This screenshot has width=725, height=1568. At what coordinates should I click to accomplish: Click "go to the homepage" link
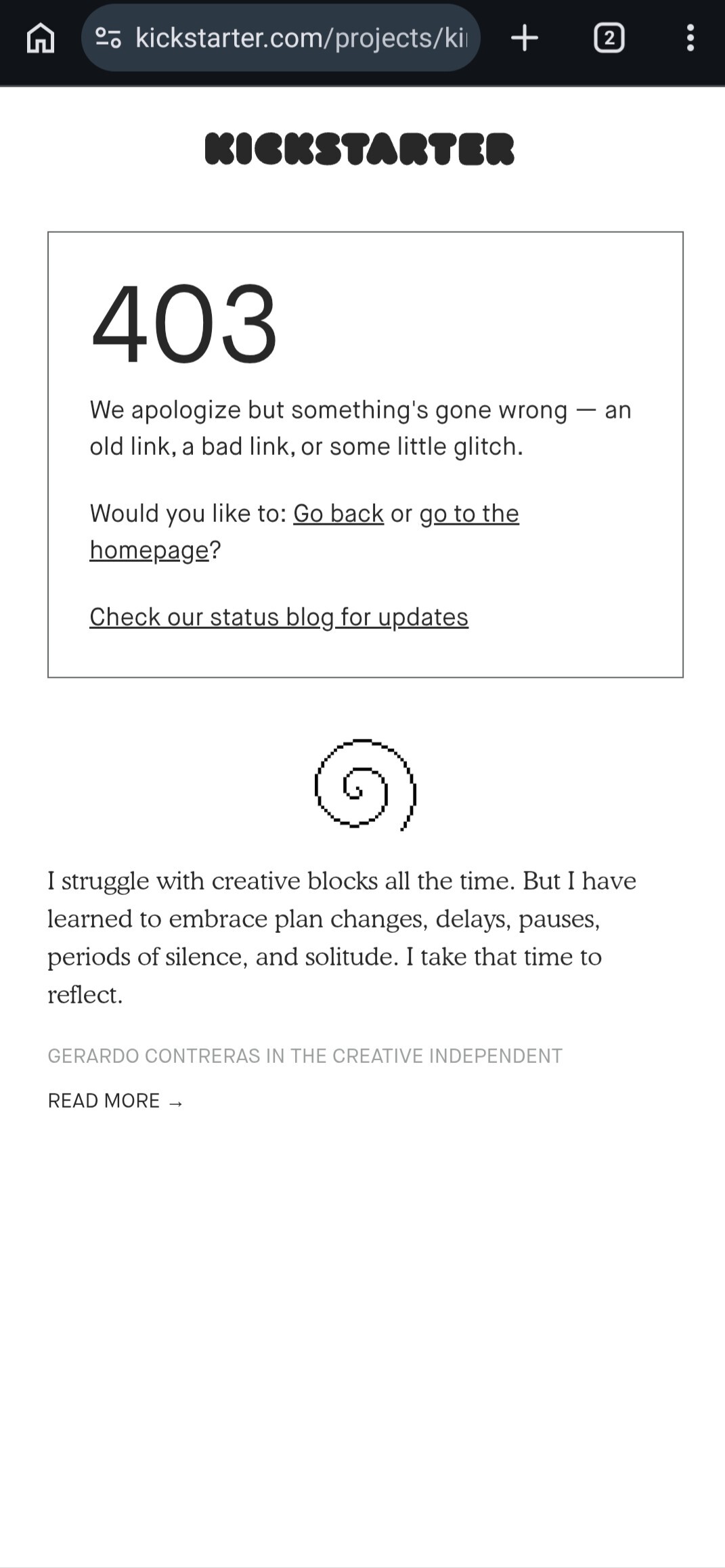point(468,514)
